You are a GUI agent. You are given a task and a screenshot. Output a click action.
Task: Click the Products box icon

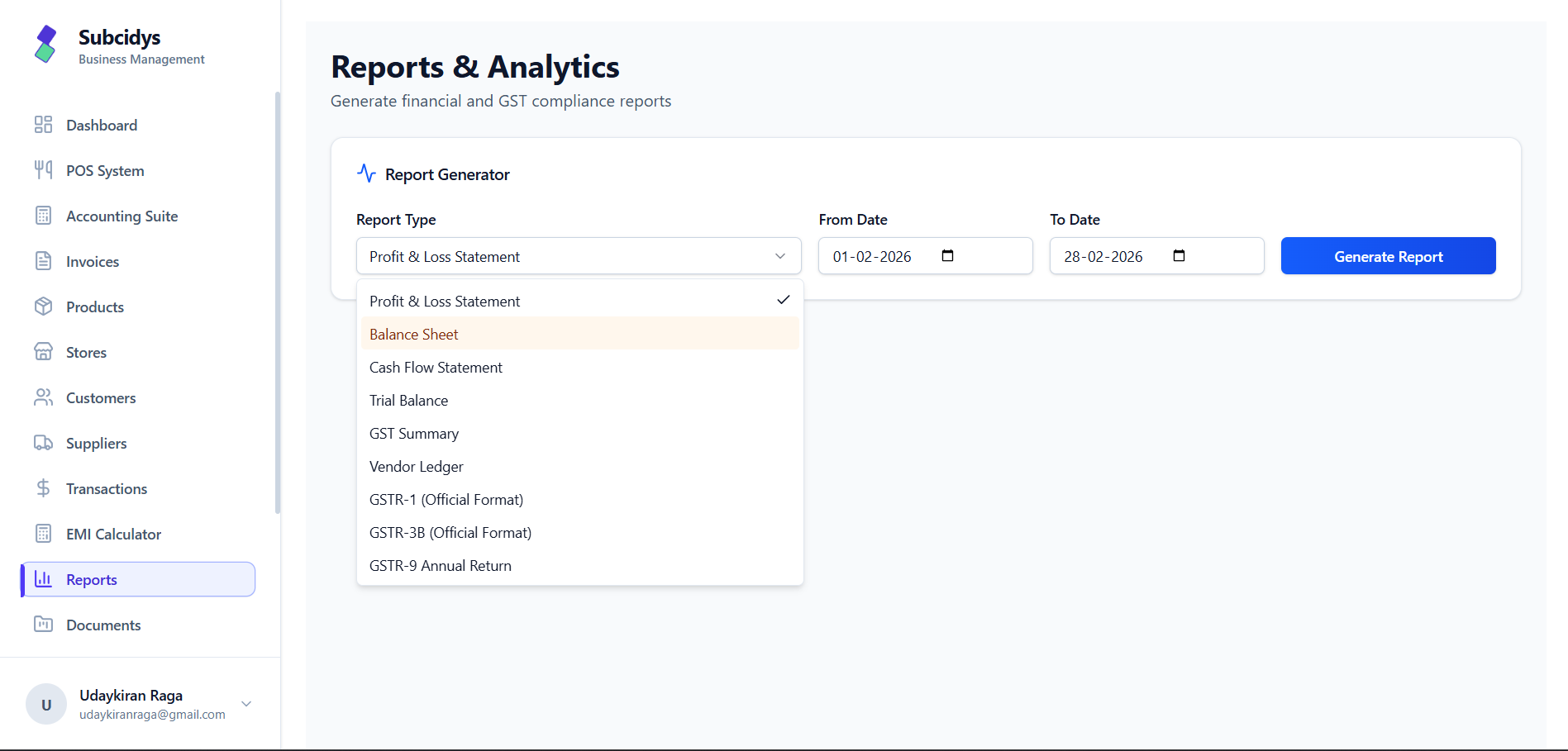click(x=43, y=307)
